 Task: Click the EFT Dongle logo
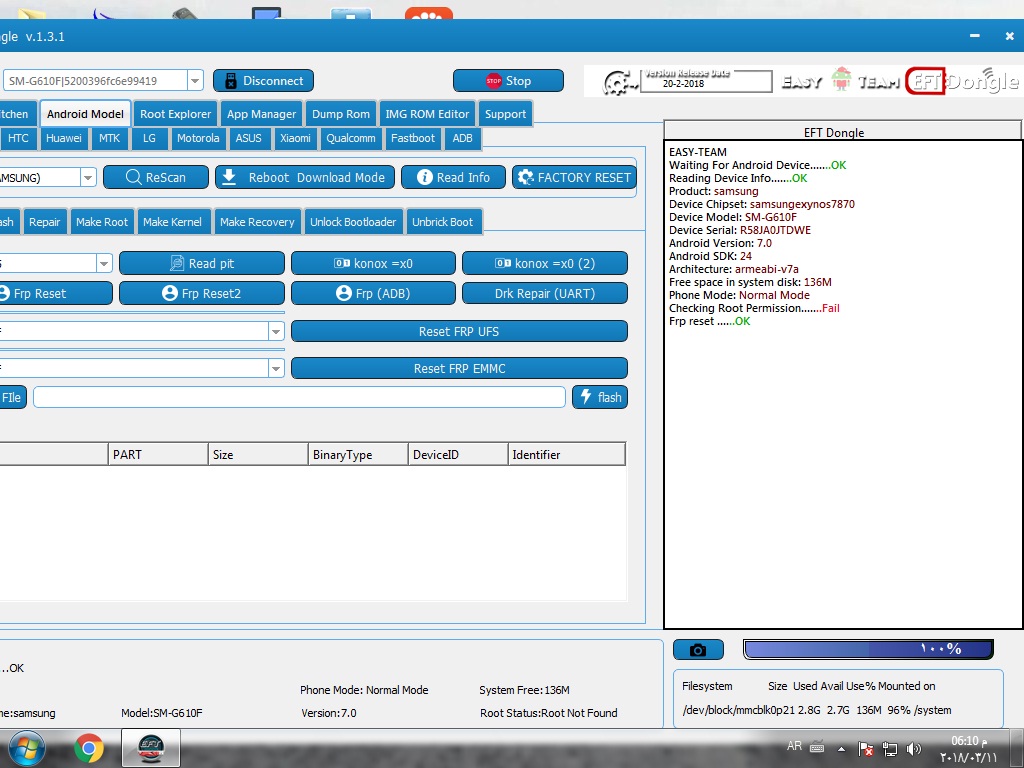[962, 81]
